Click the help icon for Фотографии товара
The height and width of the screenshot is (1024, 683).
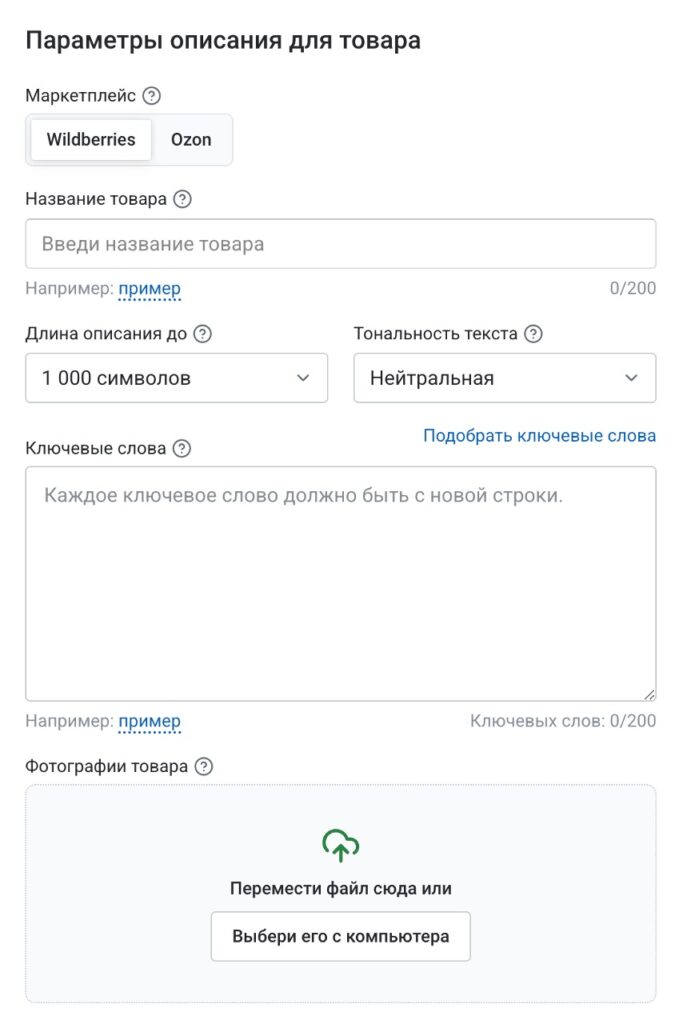[x=205, y=765]
